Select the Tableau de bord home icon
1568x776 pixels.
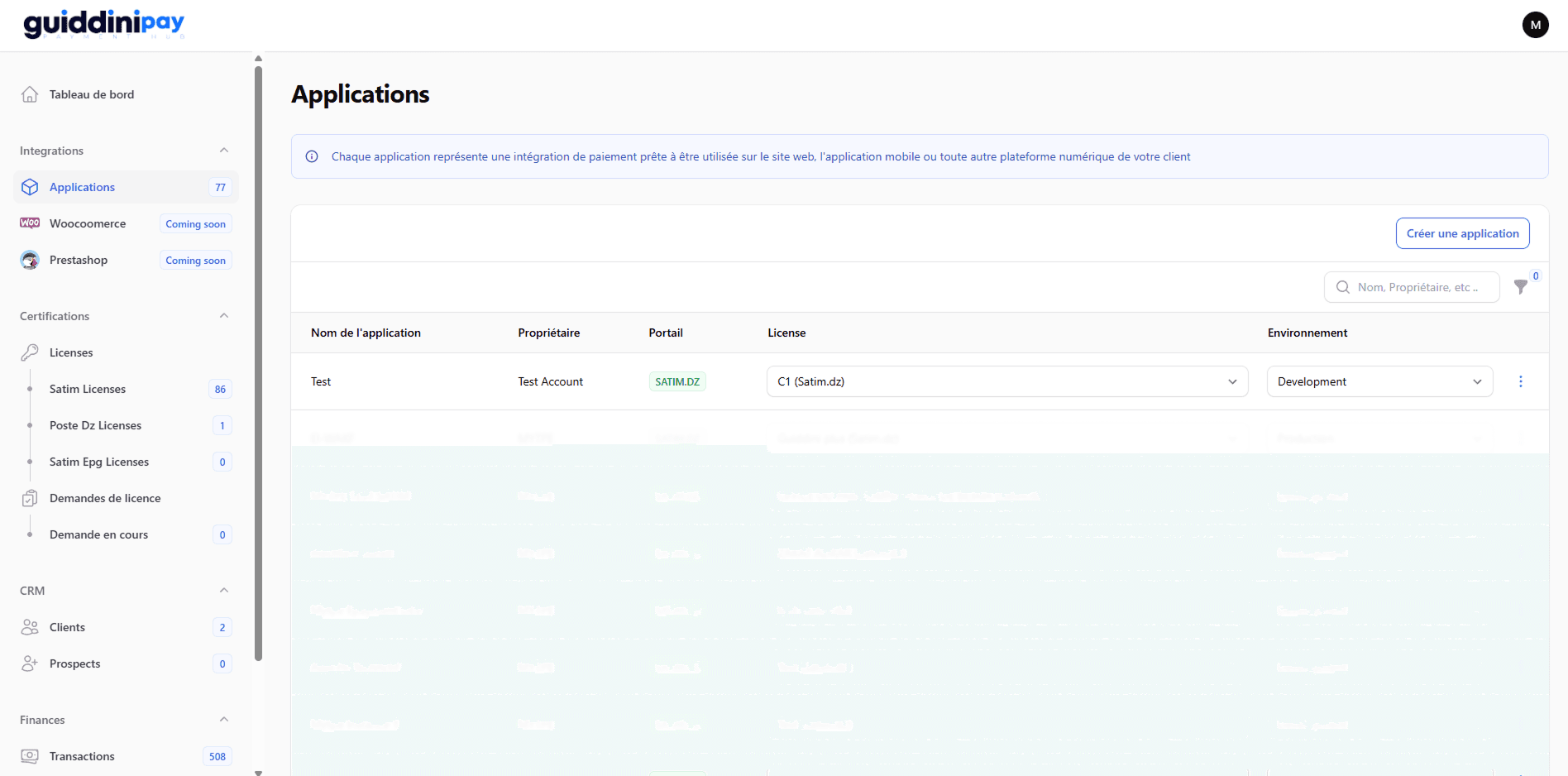click(30, 93)
